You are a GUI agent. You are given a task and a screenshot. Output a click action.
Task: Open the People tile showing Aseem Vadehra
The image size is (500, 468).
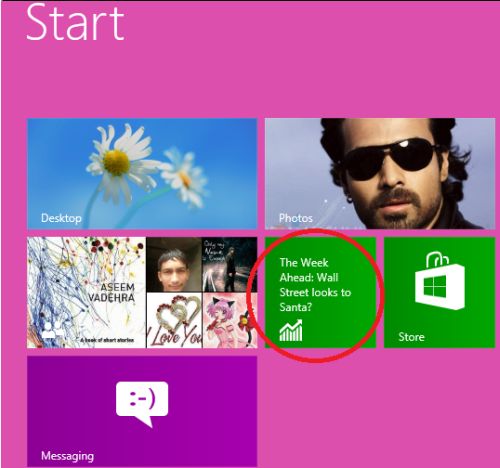[x=142, y=292]
